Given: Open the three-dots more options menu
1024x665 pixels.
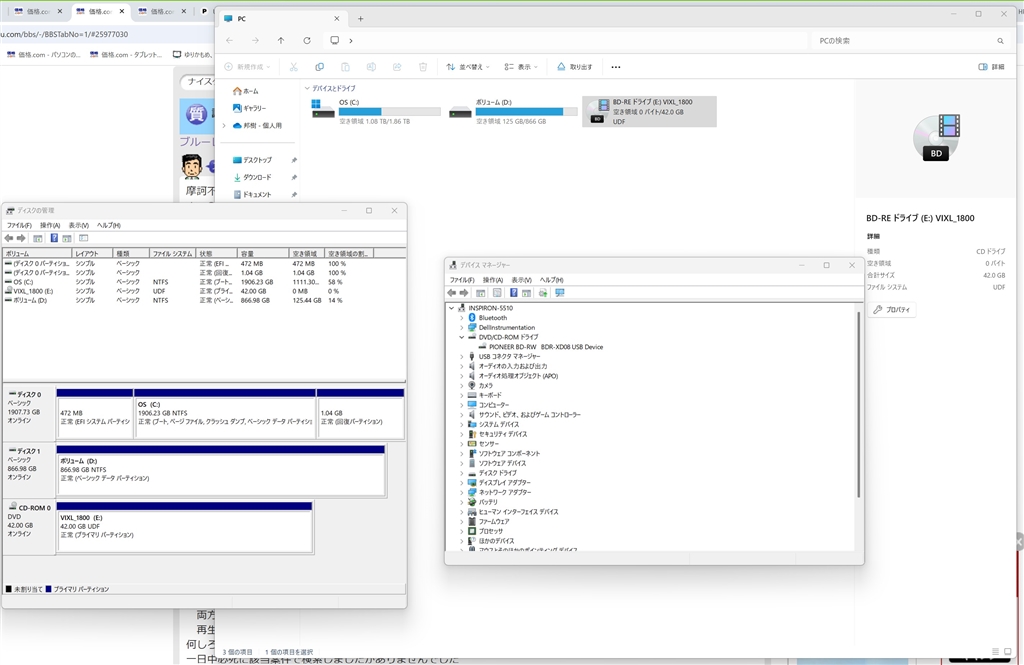Looking at the screenshot, I should [x=615, y=67].
